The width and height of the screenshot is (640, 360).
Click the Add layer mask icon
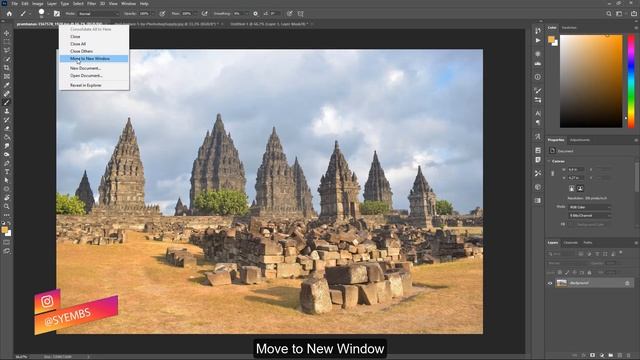[592, 356]
